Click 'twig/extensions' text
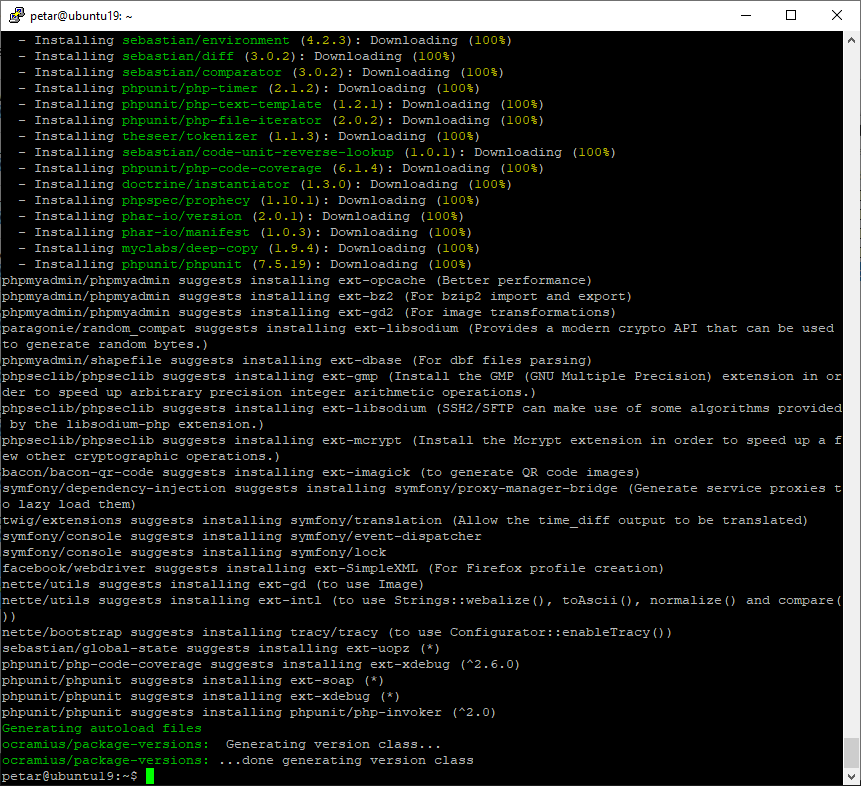The image size is (861, 786). [x=62, y=520]
